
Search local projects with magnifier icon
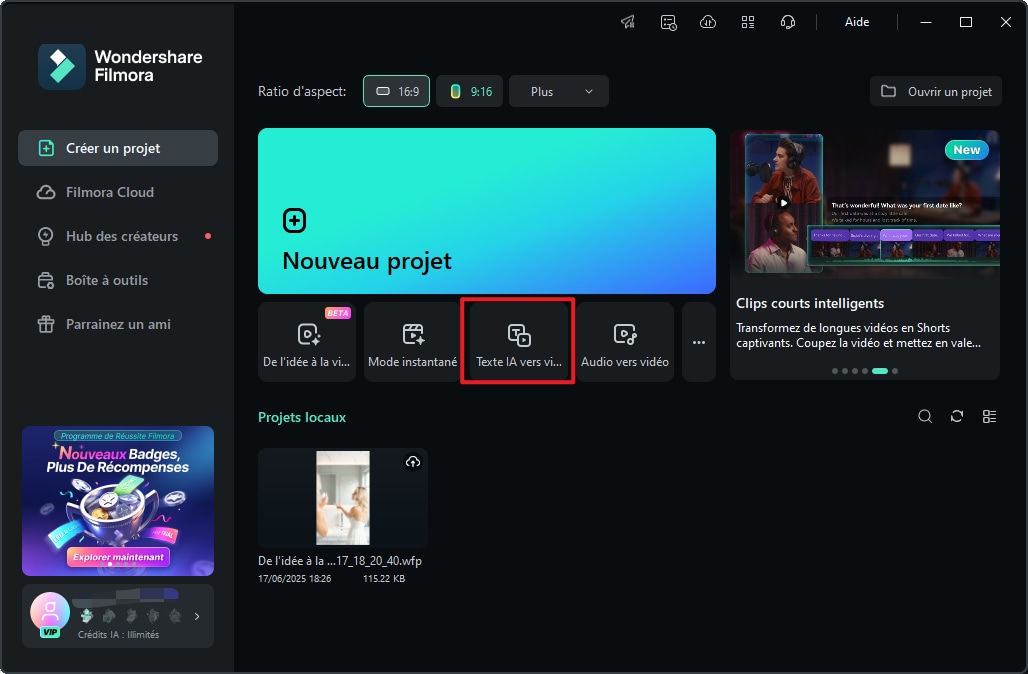coord(925,416)
